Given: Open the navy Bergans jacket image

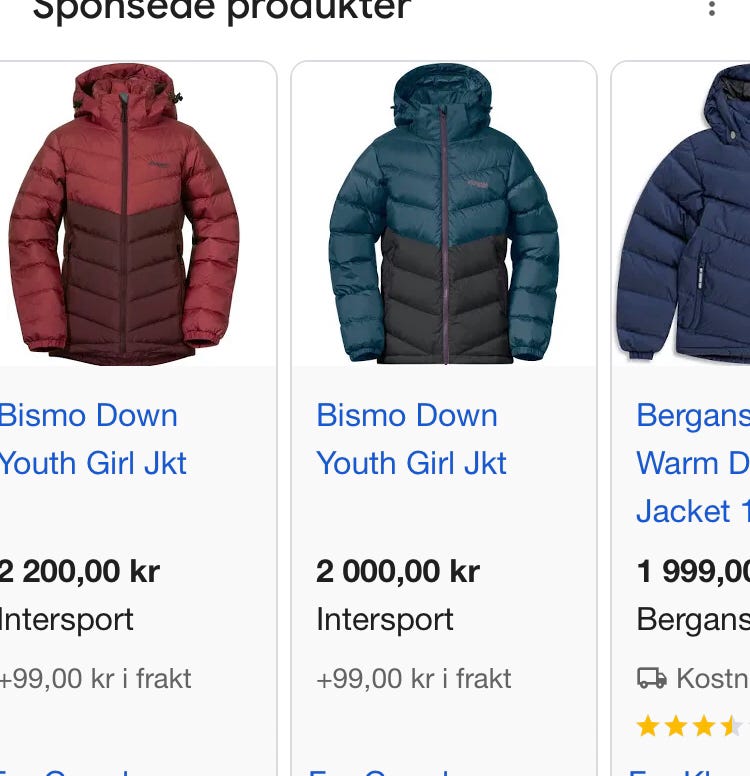Looking at the screenshot, I should click(x=684, y=214).
